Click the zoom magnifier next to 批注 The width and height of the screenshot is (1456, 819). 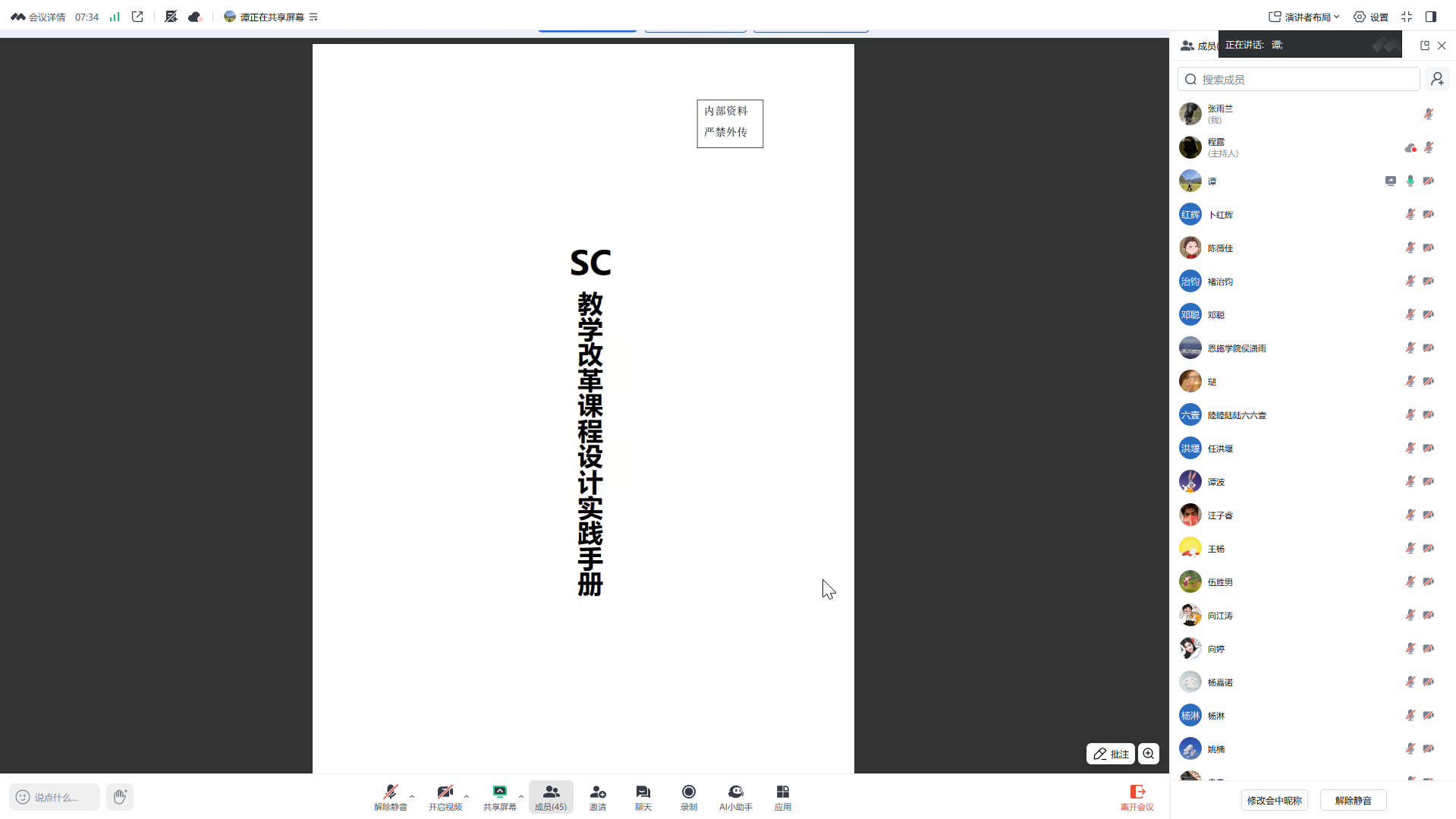[x=1149, y=754]
